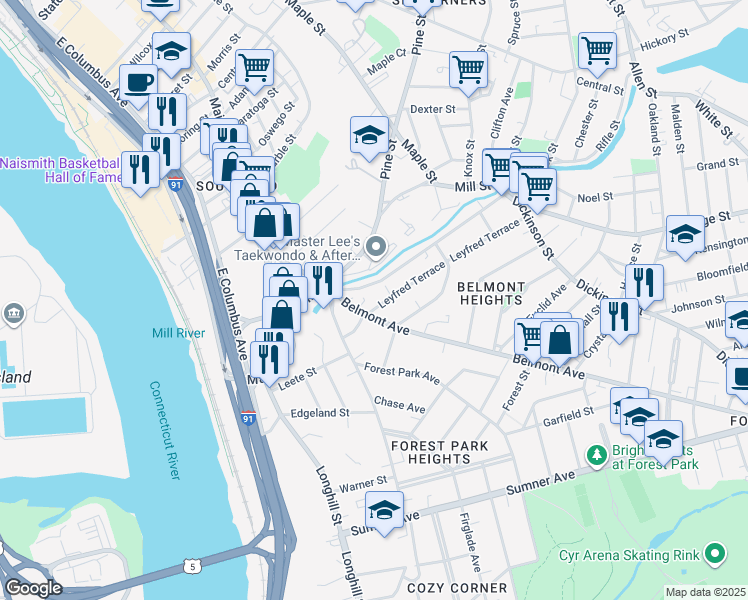The width and height of the screenshot is (748, 600).
Task: Click the Cyr Arena Skating Rink pin
Action: coord(715,554)
